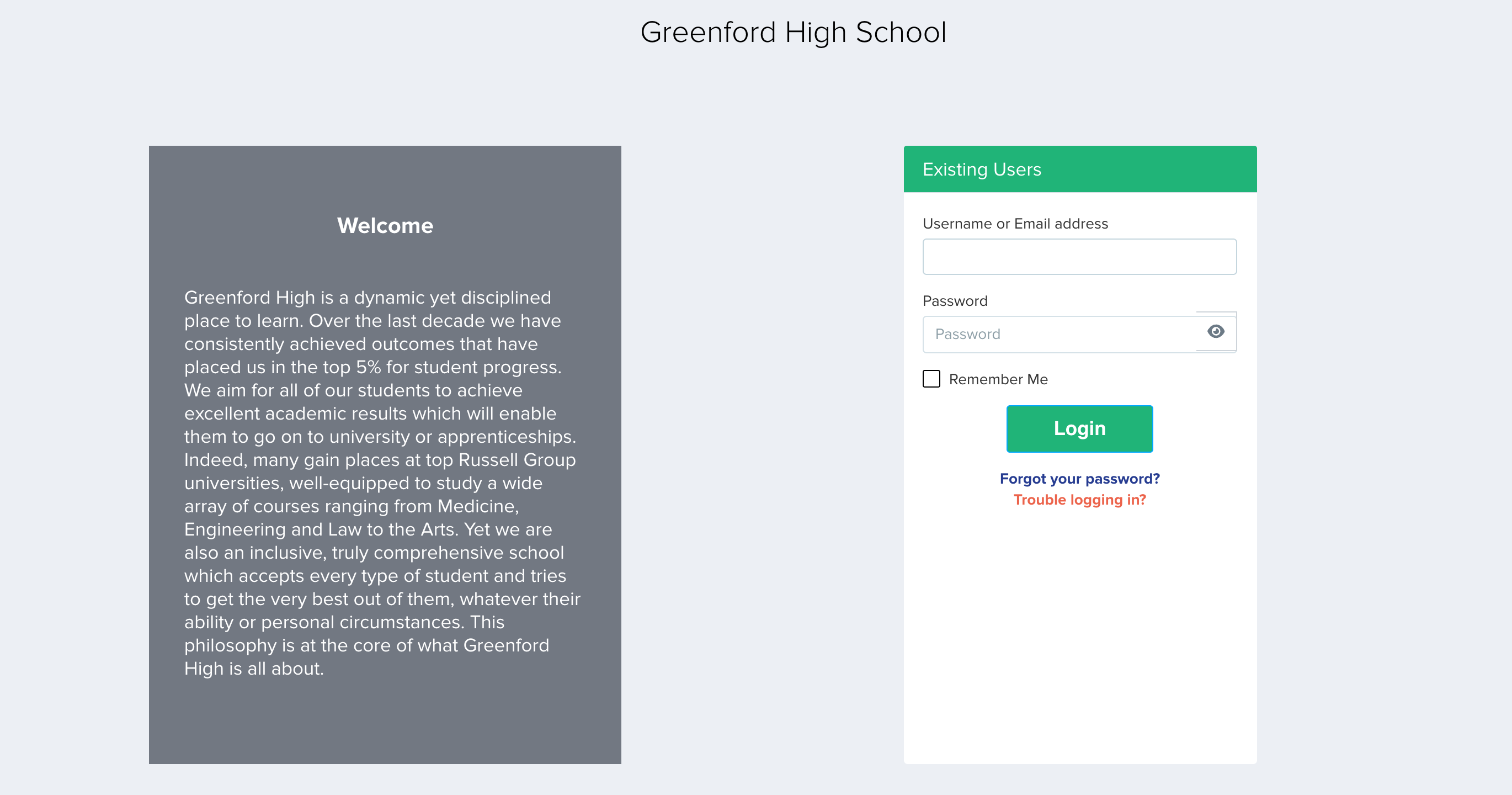Click the closing line 'High is all about.'

254,669
